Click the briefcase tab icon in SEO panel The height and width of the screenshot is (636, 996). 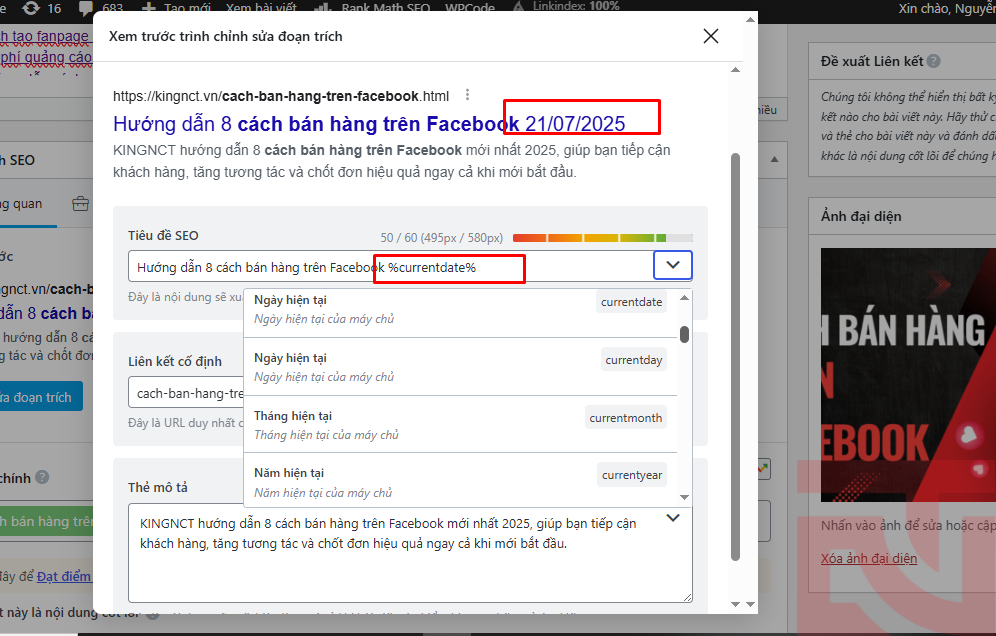coord(81,204)
